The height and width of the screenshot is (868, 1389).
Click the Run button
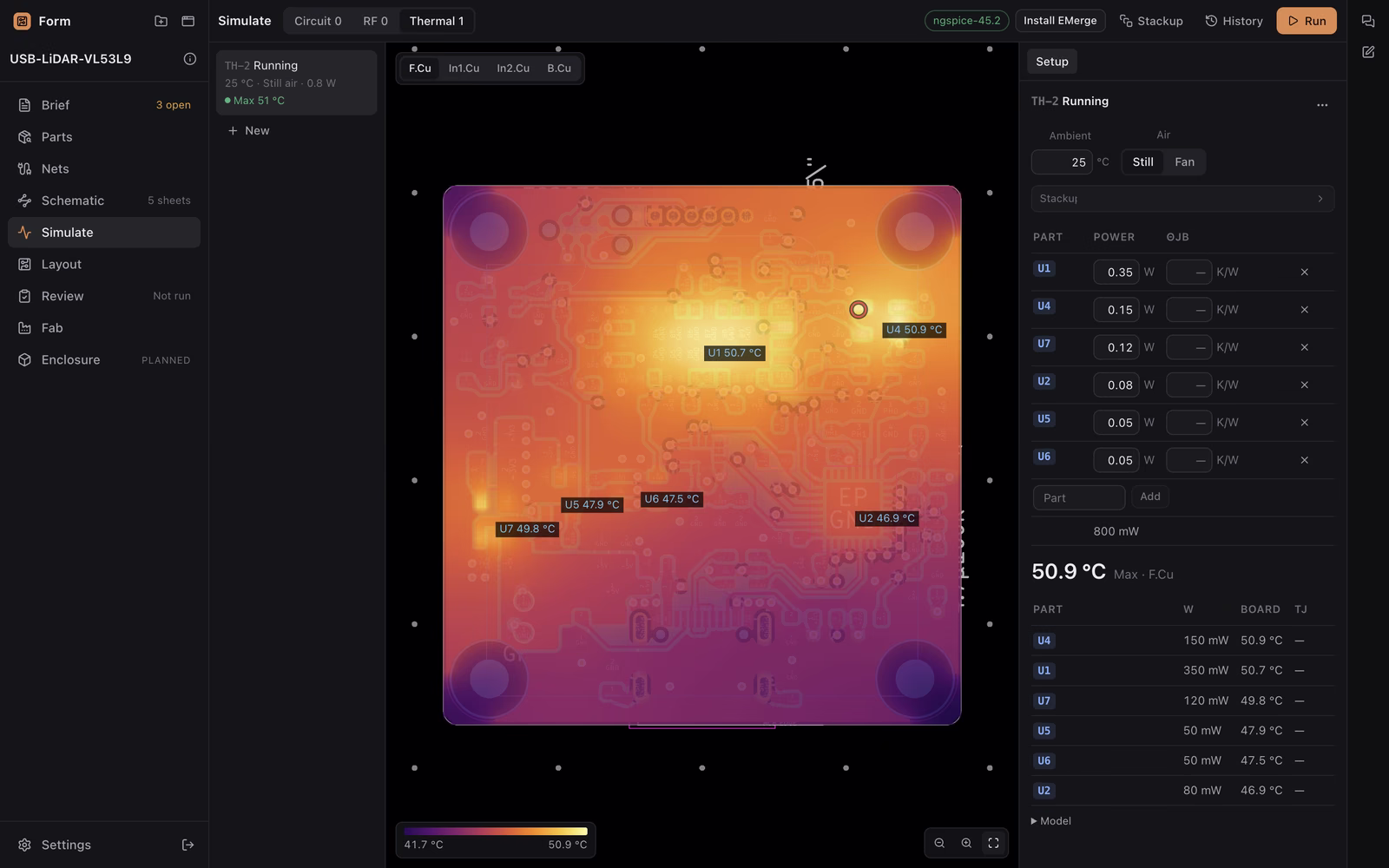point(1307,21)
